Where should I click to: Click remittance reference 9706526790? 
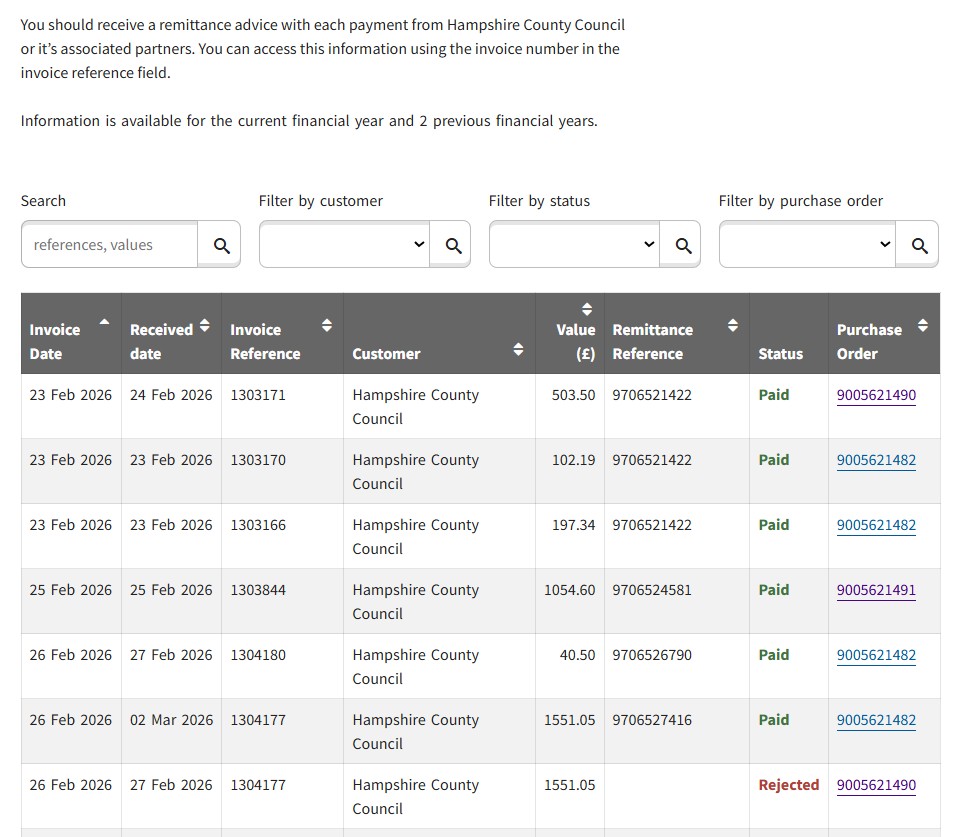652,655
